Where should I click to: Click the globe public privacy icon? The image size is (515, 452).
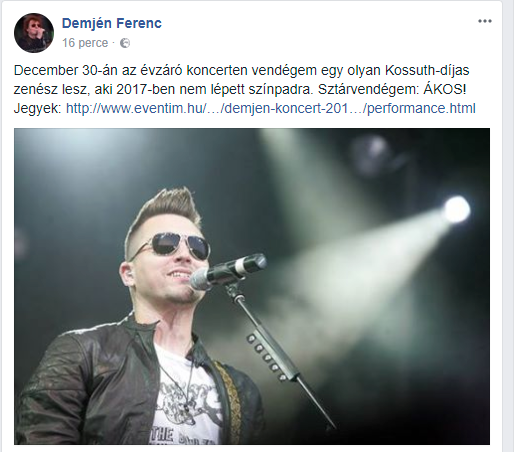(x=125, y=43)
